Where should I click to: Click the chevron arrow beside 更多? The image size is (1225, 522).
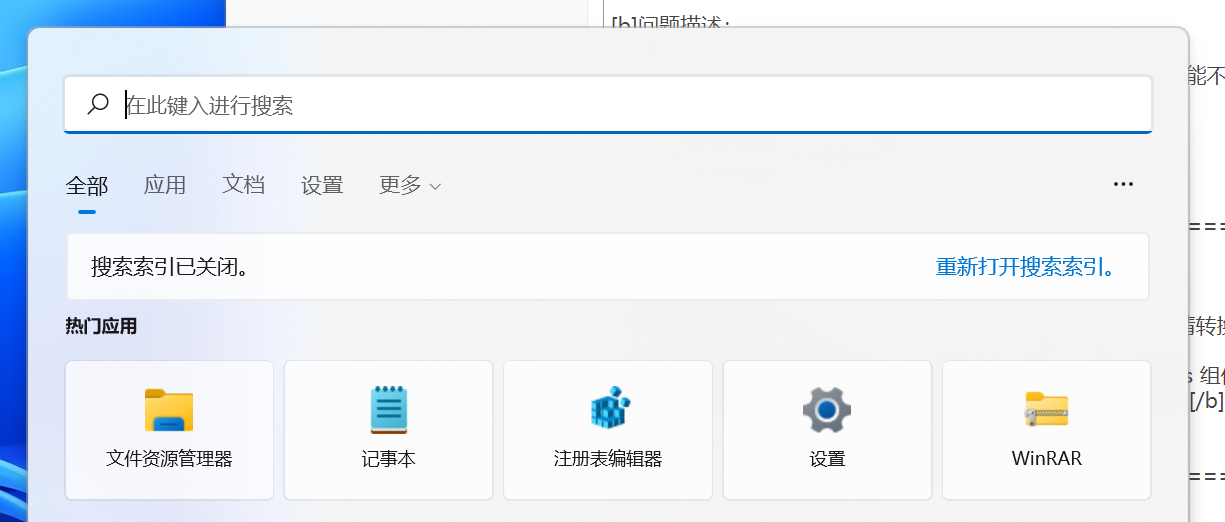point(435,186)
